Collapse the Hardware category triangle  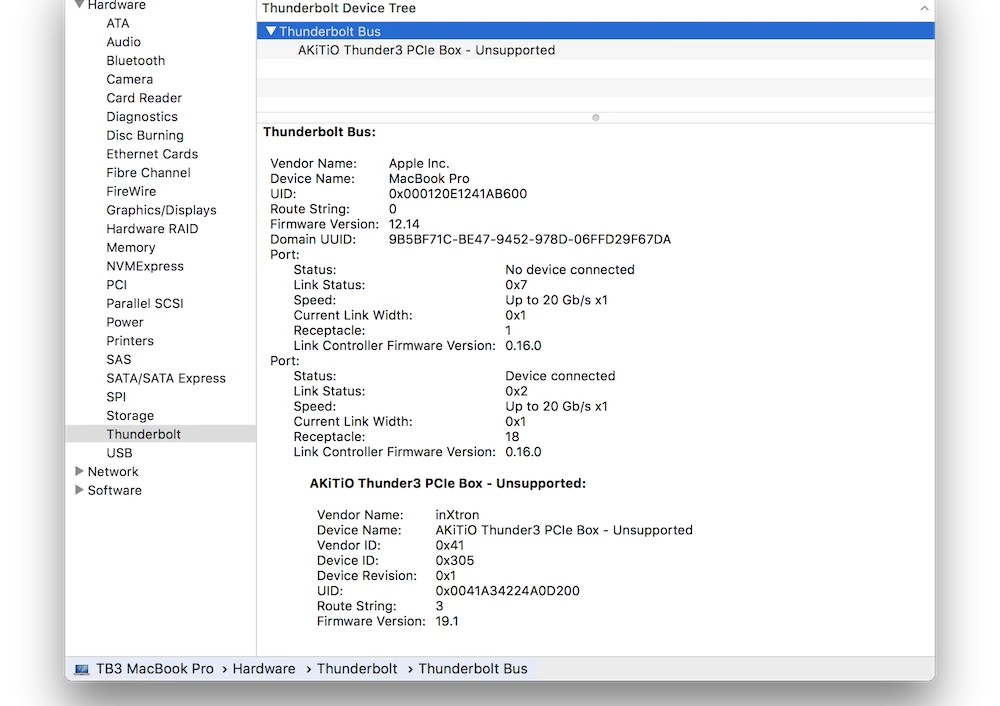[x=80, y=4]
